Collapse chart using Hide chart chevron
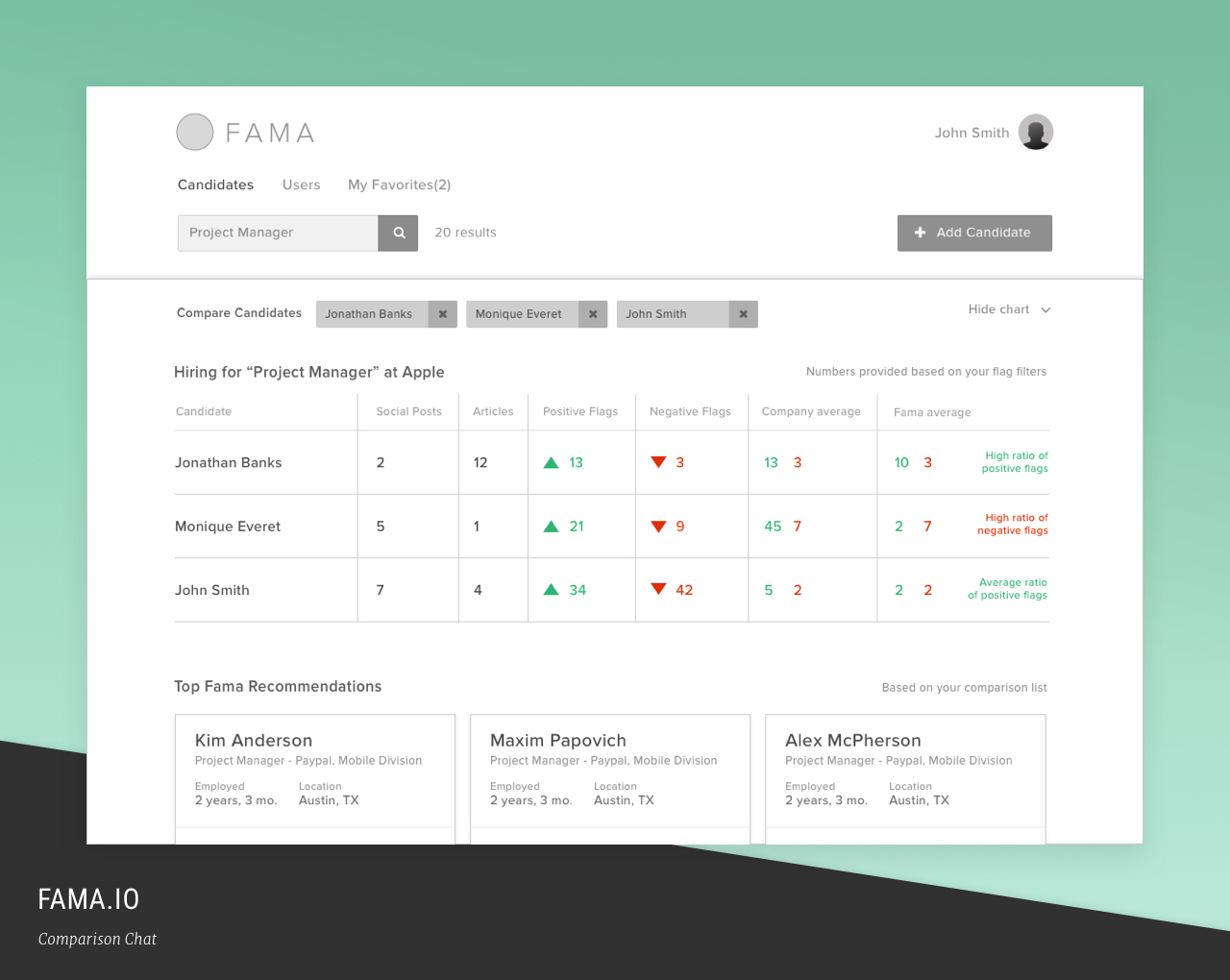Viewport: 1230px width, 980px height. [1045, 310]
